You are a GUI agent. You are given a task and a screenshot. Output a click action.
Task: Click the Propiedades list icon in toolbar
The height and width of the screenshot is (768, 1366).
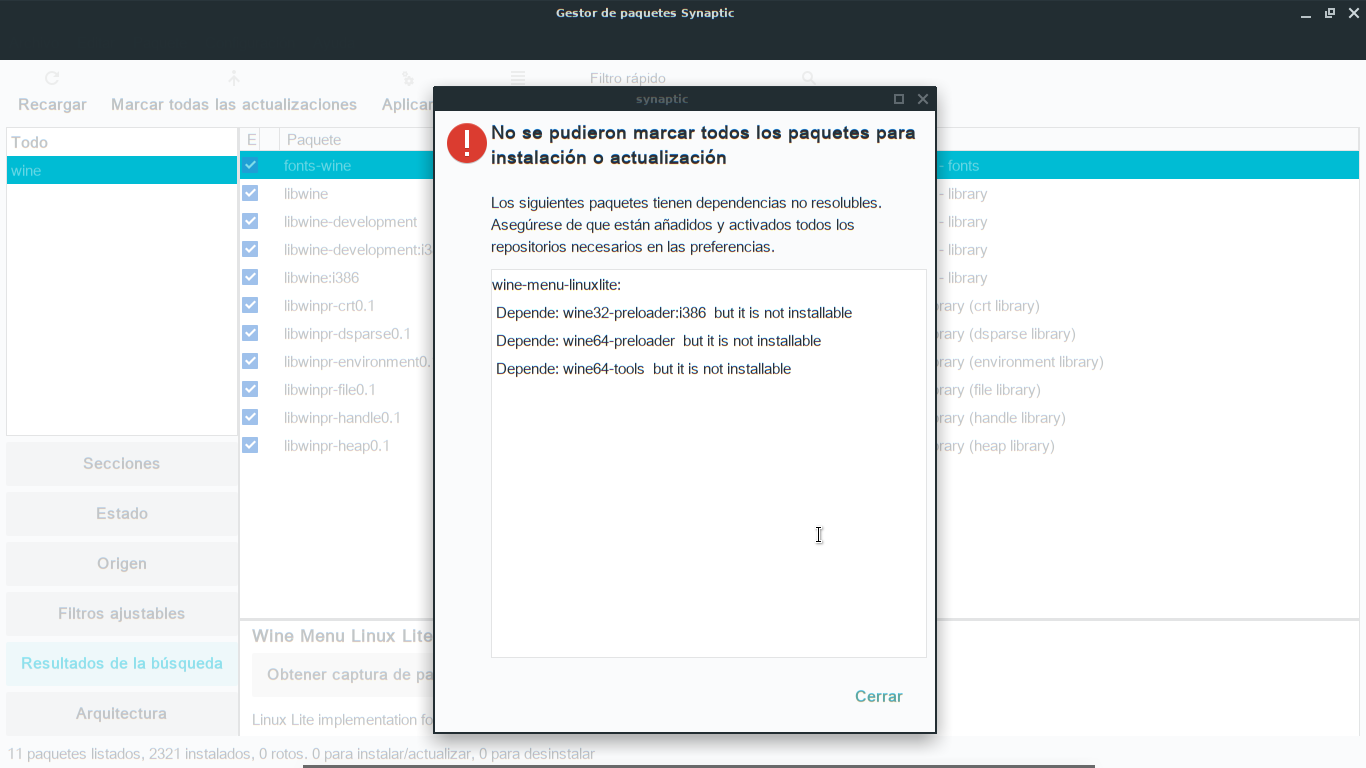[518, 78]
